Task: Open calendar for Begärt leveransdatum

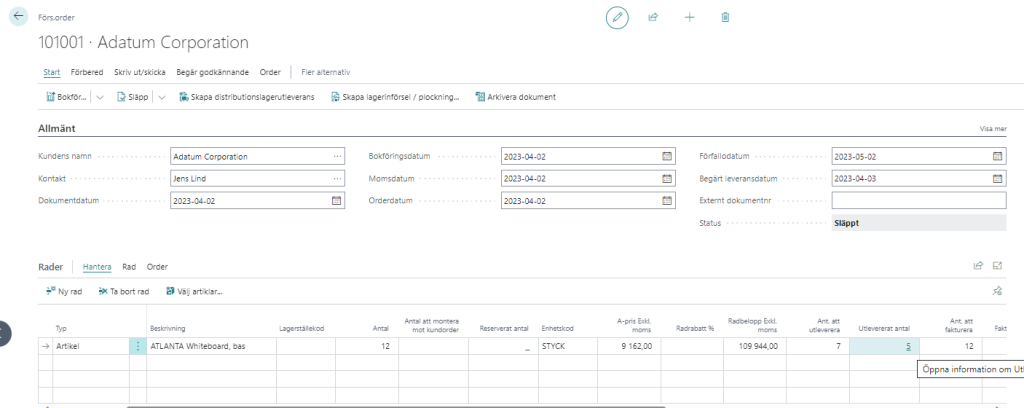Action: pyautogui.click(x=997, y=178)
